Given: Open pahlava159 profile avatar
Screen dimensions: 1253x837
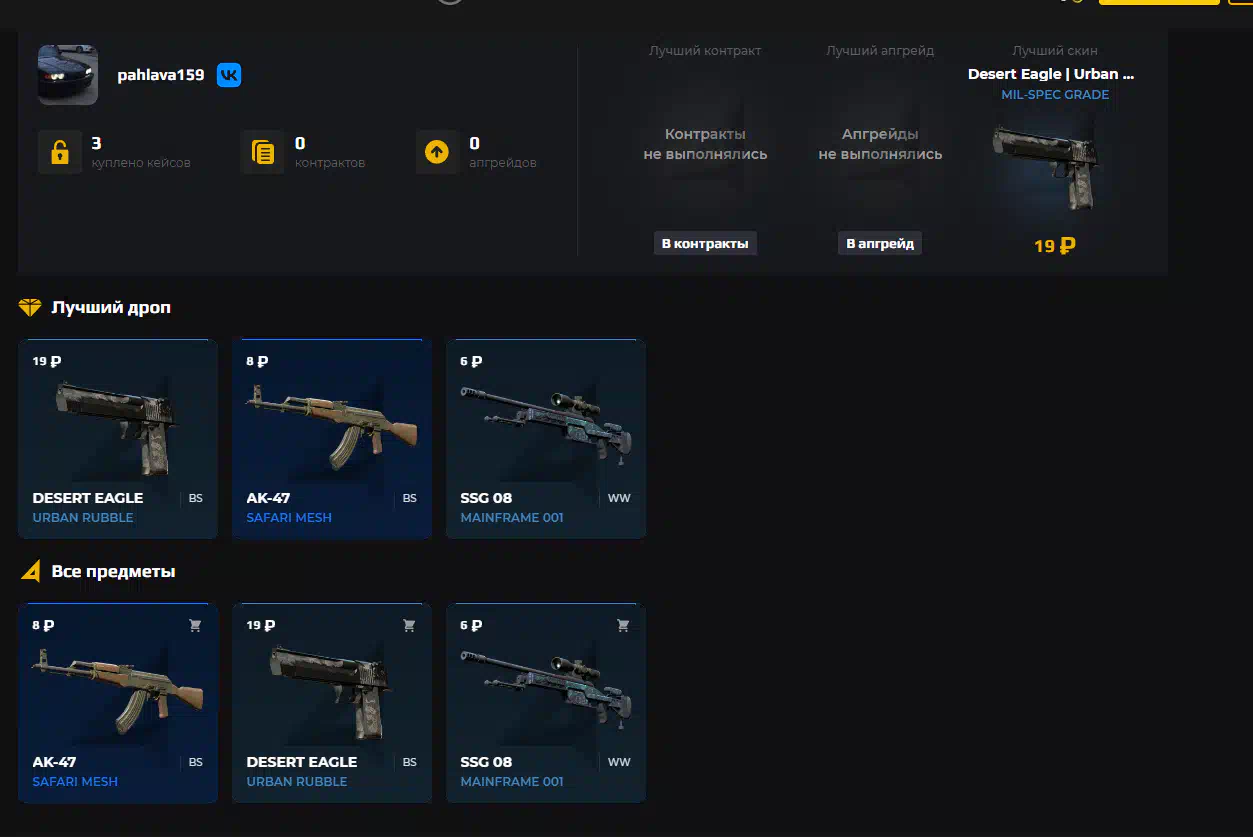Looking at the screenshot, I should [68, 74].
